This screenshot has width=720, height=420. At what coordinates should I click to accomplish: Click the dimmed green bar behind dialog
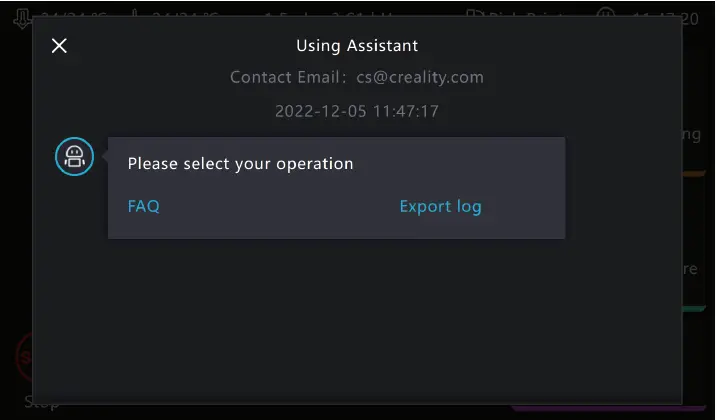(694, 309)
